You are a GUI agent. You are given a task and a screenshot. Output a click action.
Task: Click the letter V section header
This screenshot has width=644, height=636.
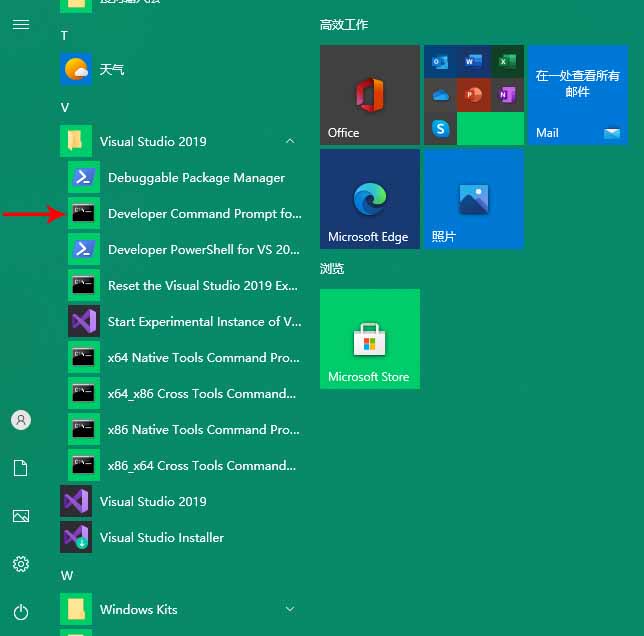[65, 108]
